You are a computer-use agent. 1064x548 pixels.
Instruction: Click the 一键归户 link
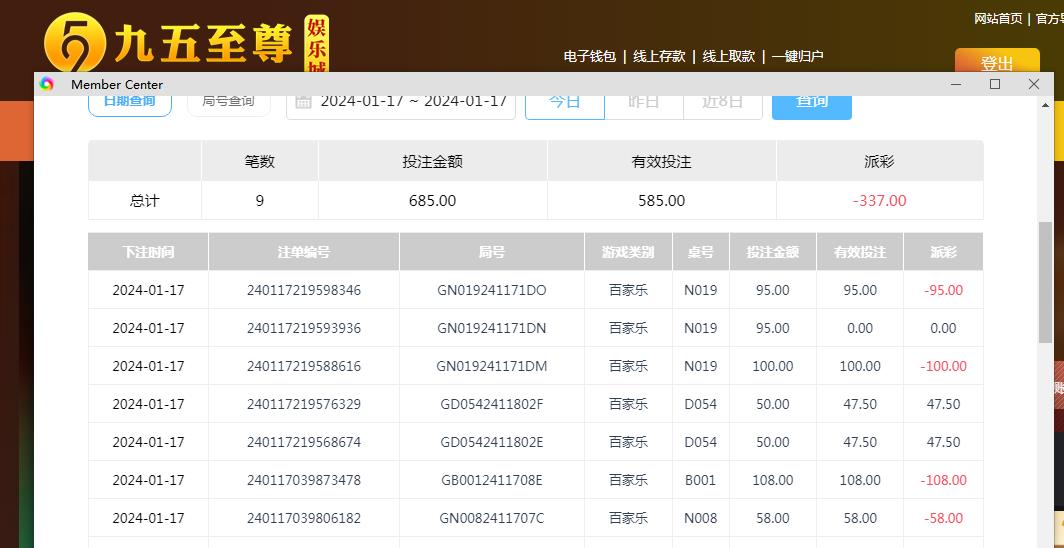(x=797, y=57)
